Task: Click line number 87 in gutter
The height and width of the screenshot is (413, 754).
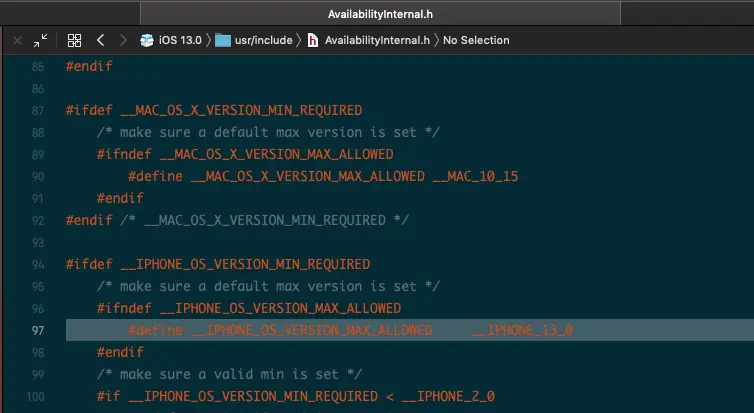Action: (x=38, y=111)
